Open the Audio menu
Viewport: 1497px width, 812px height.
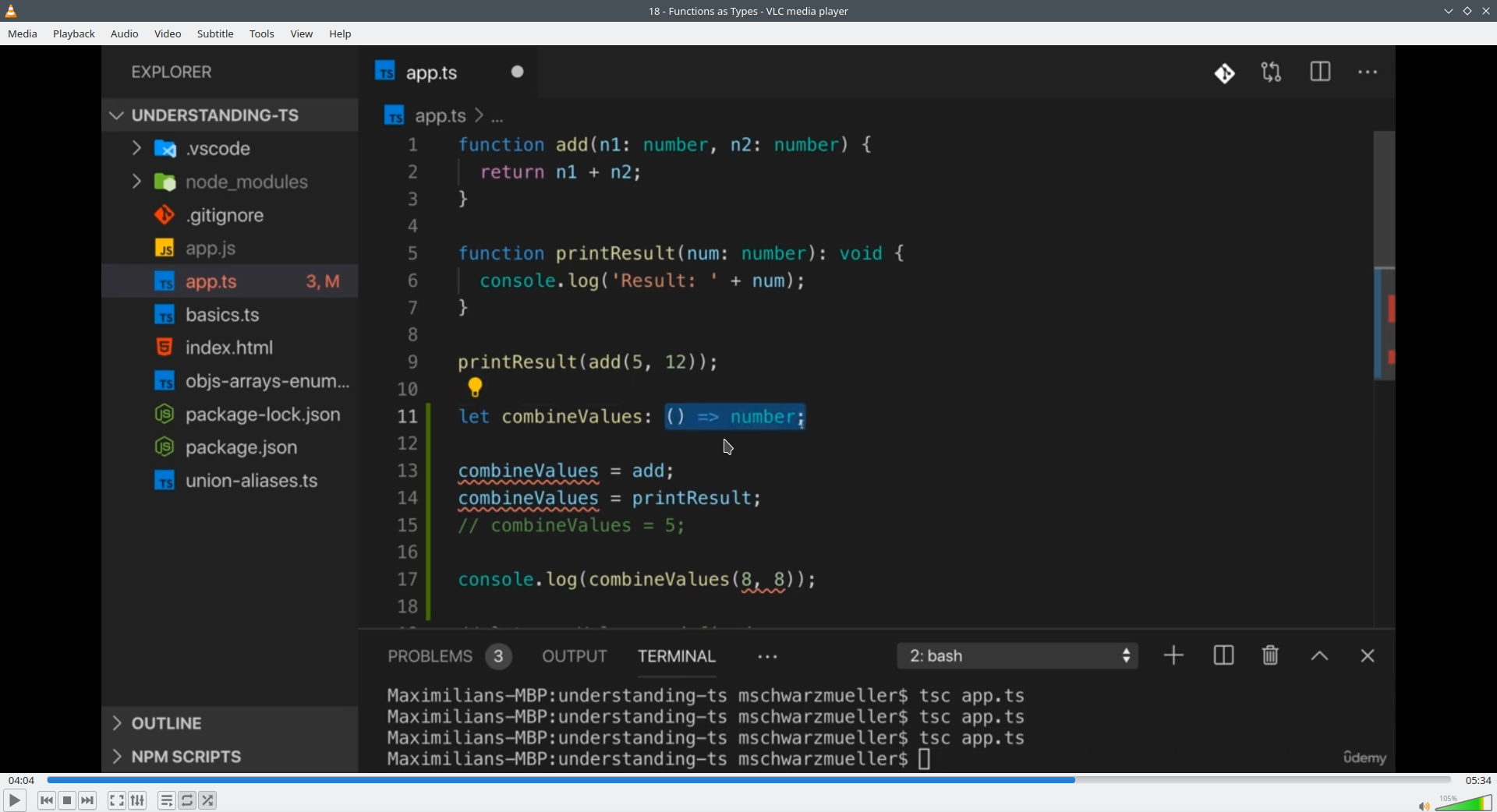click(x=125, y=34)
